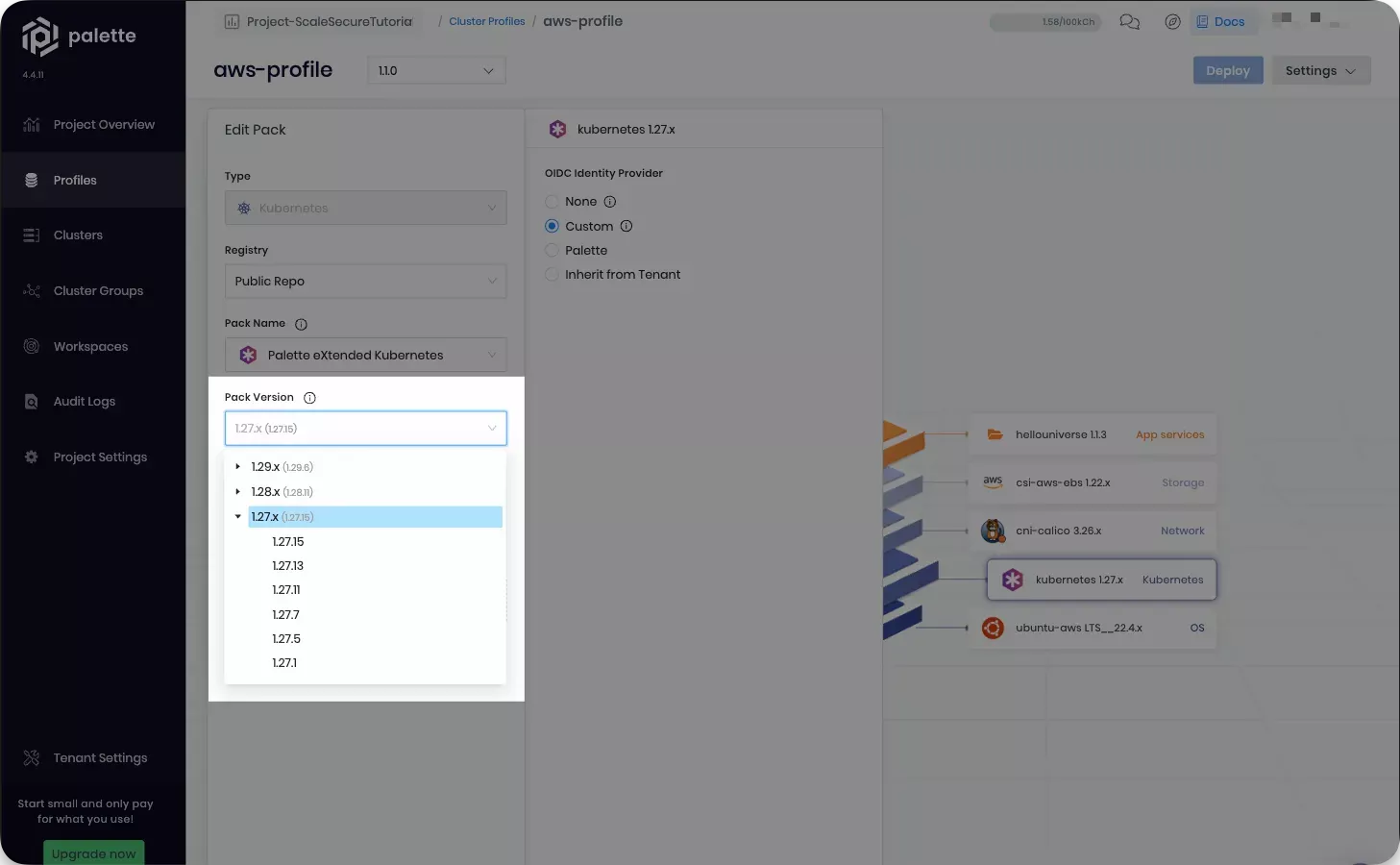Click the hellouniverse folder icon
Viewport: 1400px width, 865px height.
click(995, 435)
